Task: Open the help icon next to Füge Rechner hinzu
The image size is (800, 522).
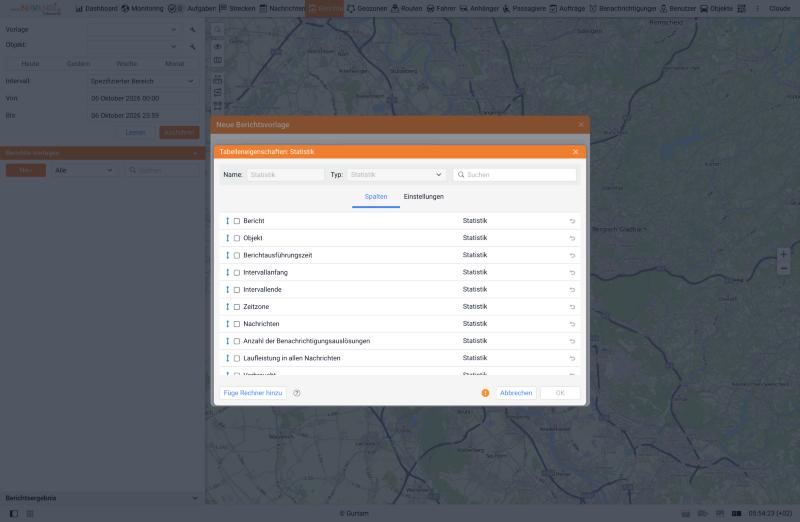Action: [296, 393]
